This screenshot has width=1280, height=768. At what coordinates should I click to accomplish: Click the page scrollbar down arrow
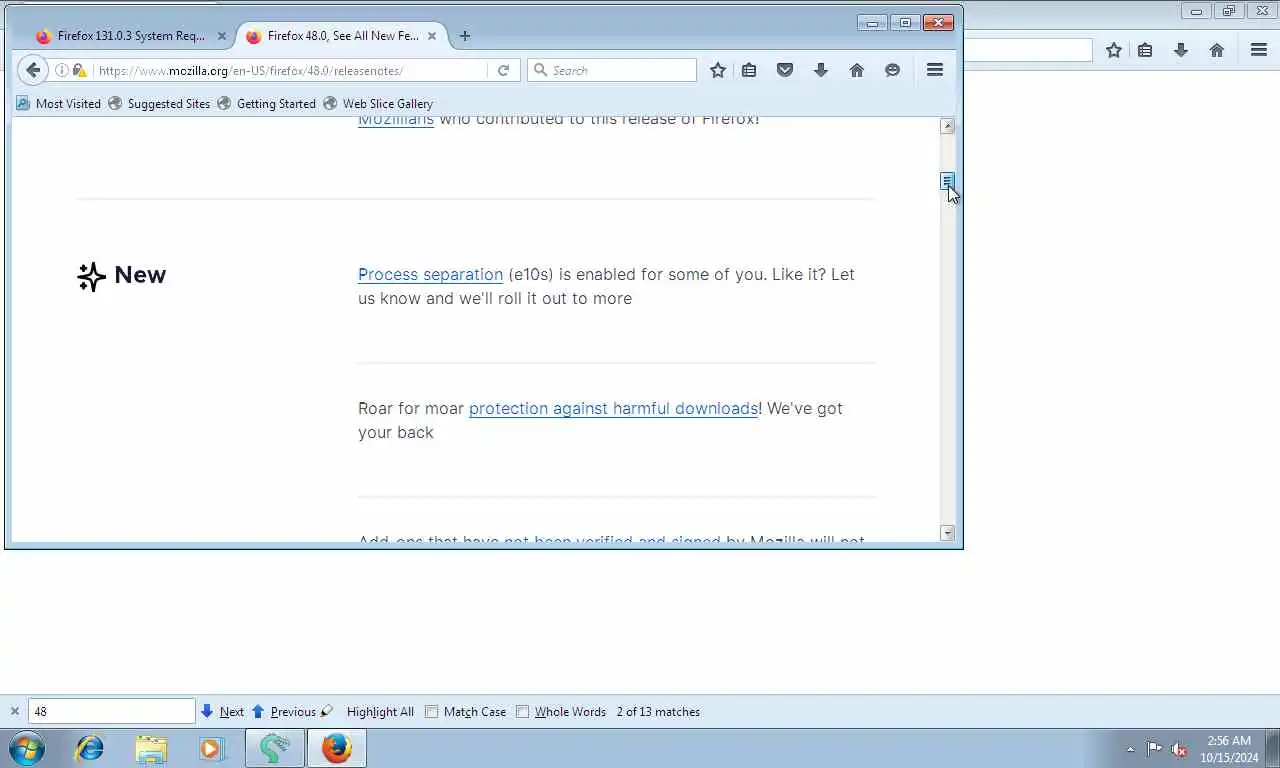(x=947, y=533)
